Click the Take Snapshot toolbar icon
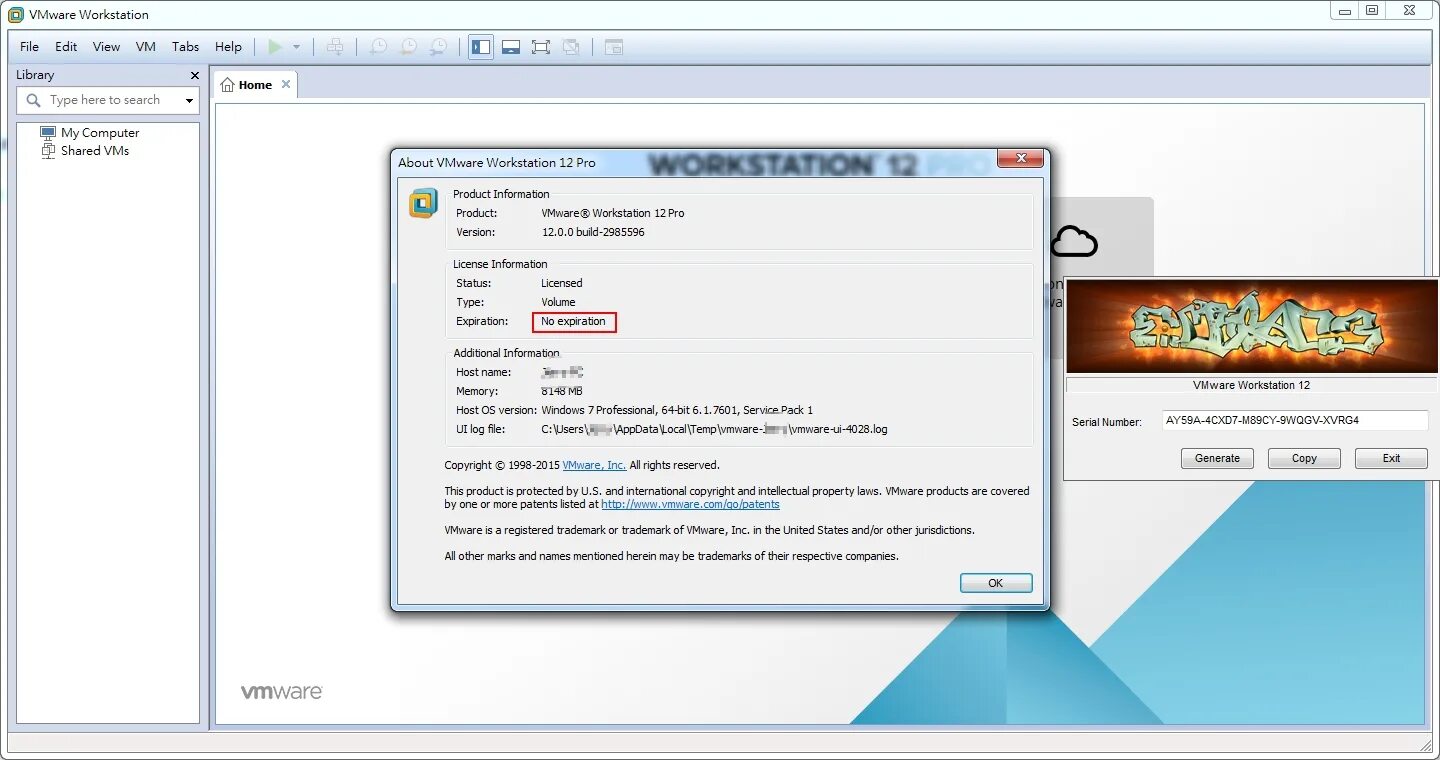Viewport: 1440px width, 760px height. click(379, 47)
